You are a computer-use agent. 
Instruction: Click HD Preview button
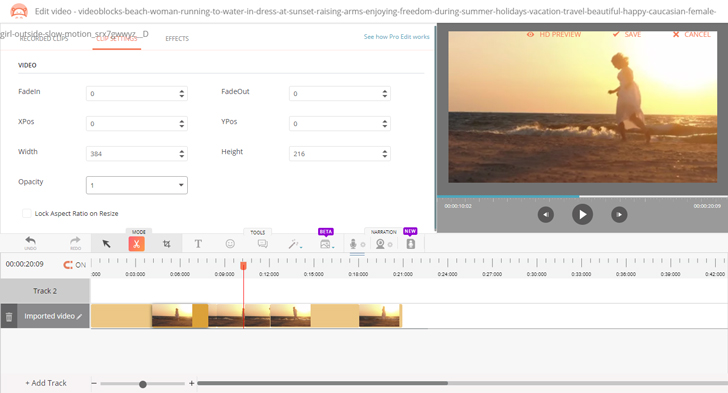click(x=554, y=34)
